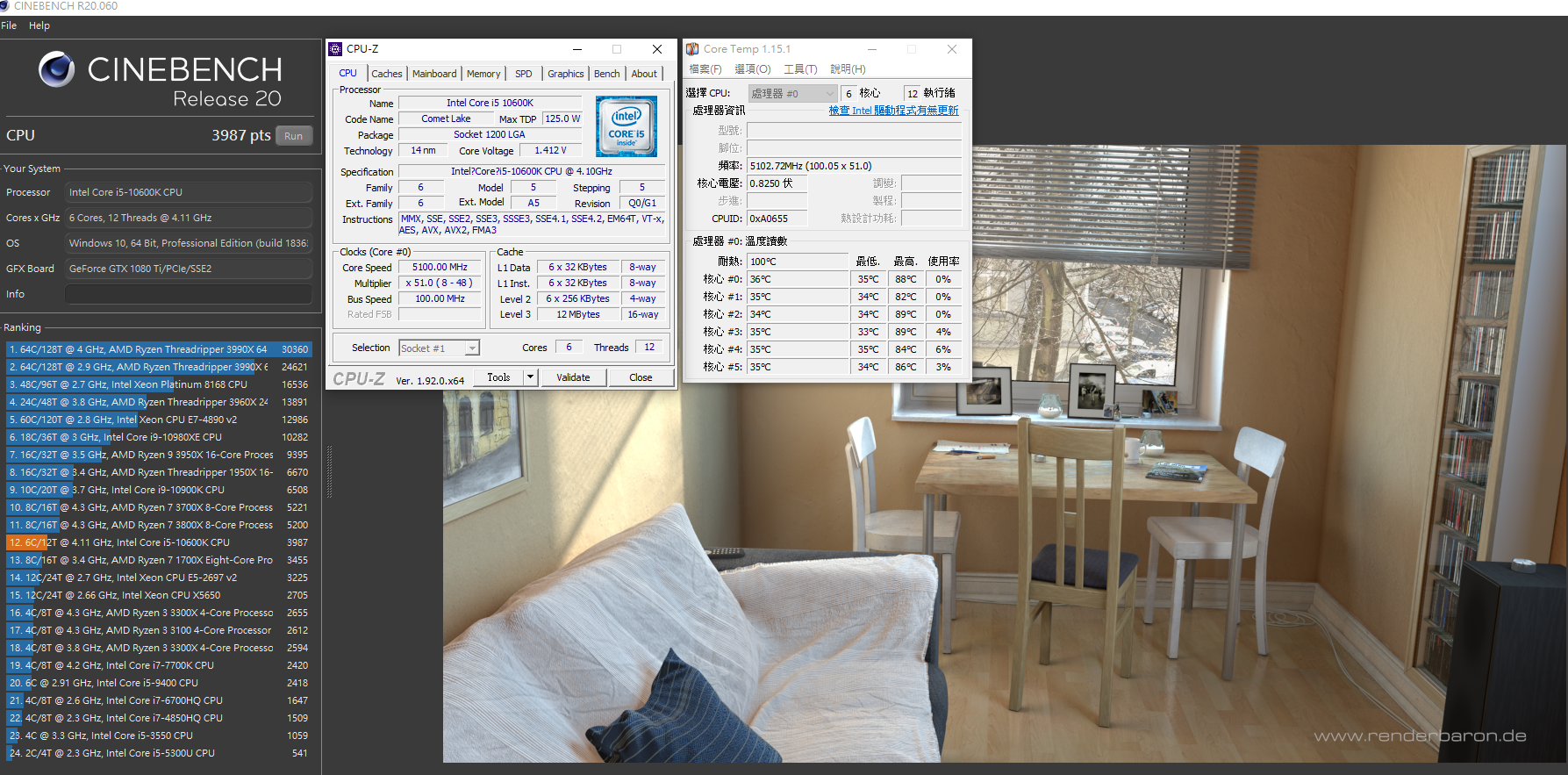
Task: Click the Cinebench logo icon
Action: 57,69
